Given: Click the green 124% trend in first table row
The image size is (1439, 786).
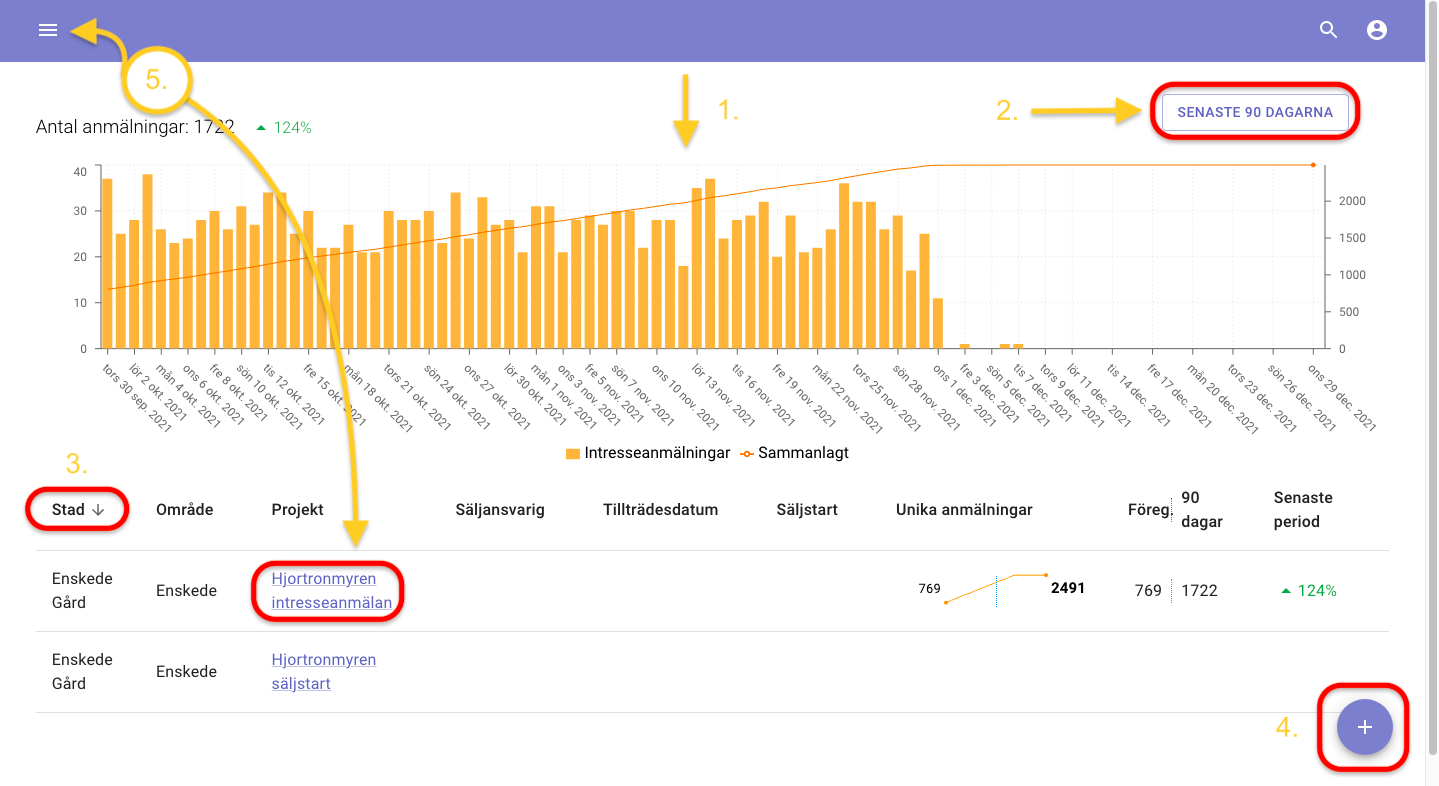Looking at the screenshot, I should [1308, 591].
